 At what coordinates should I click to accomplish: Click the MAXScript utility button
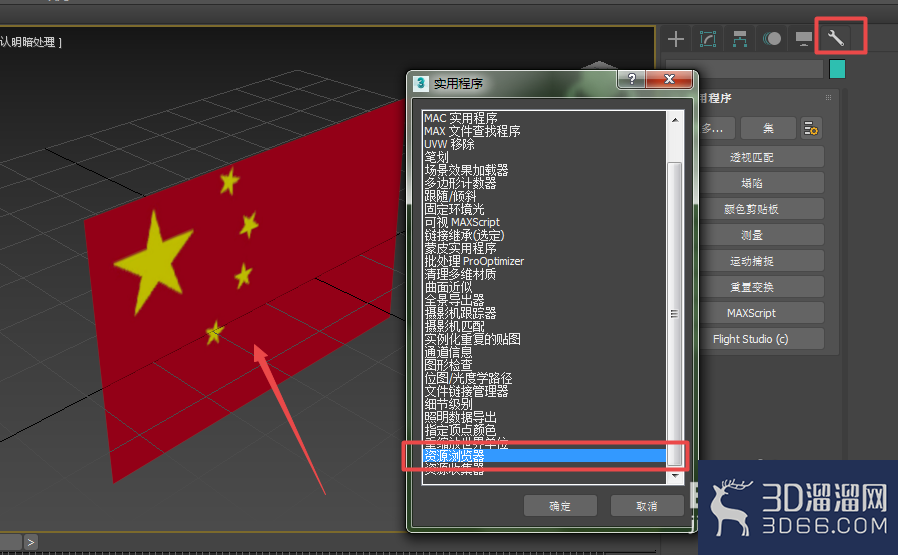click(752, 313)
